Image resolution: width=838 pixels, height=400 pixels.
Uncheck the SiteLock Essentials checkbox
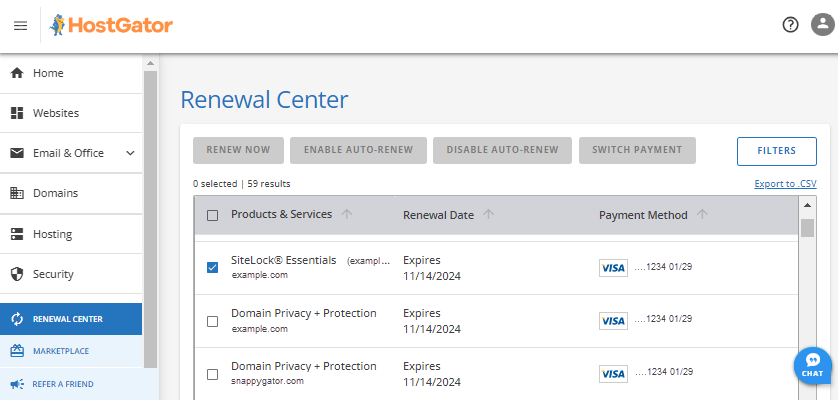tap(212, 267)
